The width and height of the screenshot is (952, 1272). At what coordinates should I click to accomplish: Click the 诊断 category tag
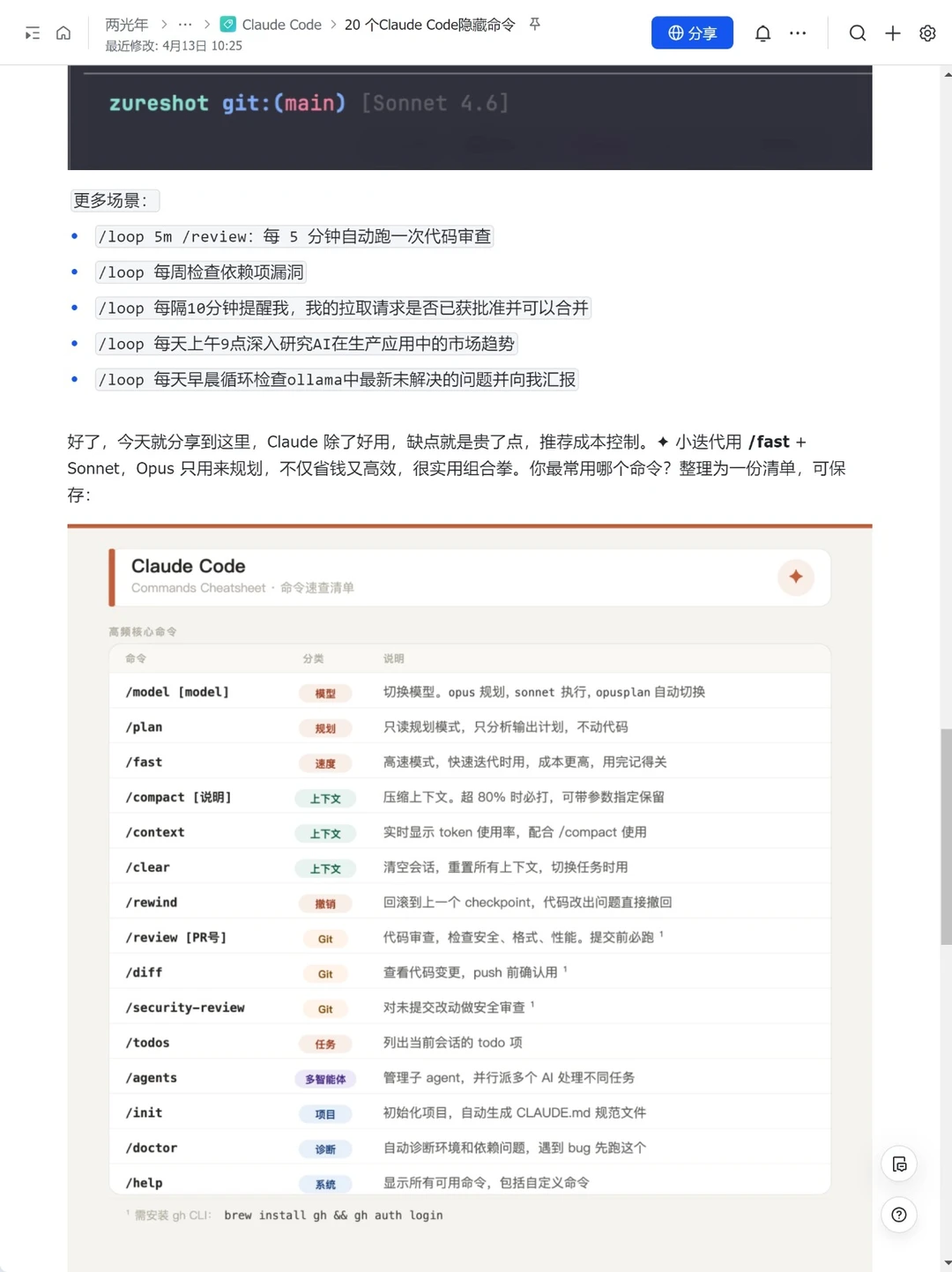click(325, 1149)
